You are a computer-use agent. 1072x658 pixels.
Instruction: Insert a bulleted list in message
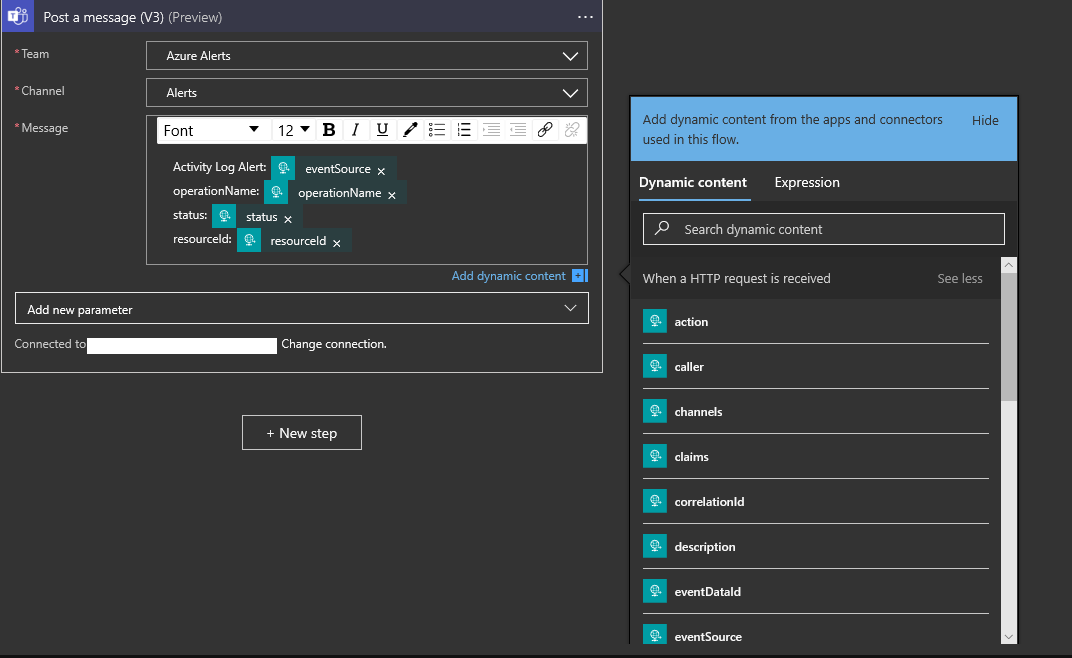point(437,130)
